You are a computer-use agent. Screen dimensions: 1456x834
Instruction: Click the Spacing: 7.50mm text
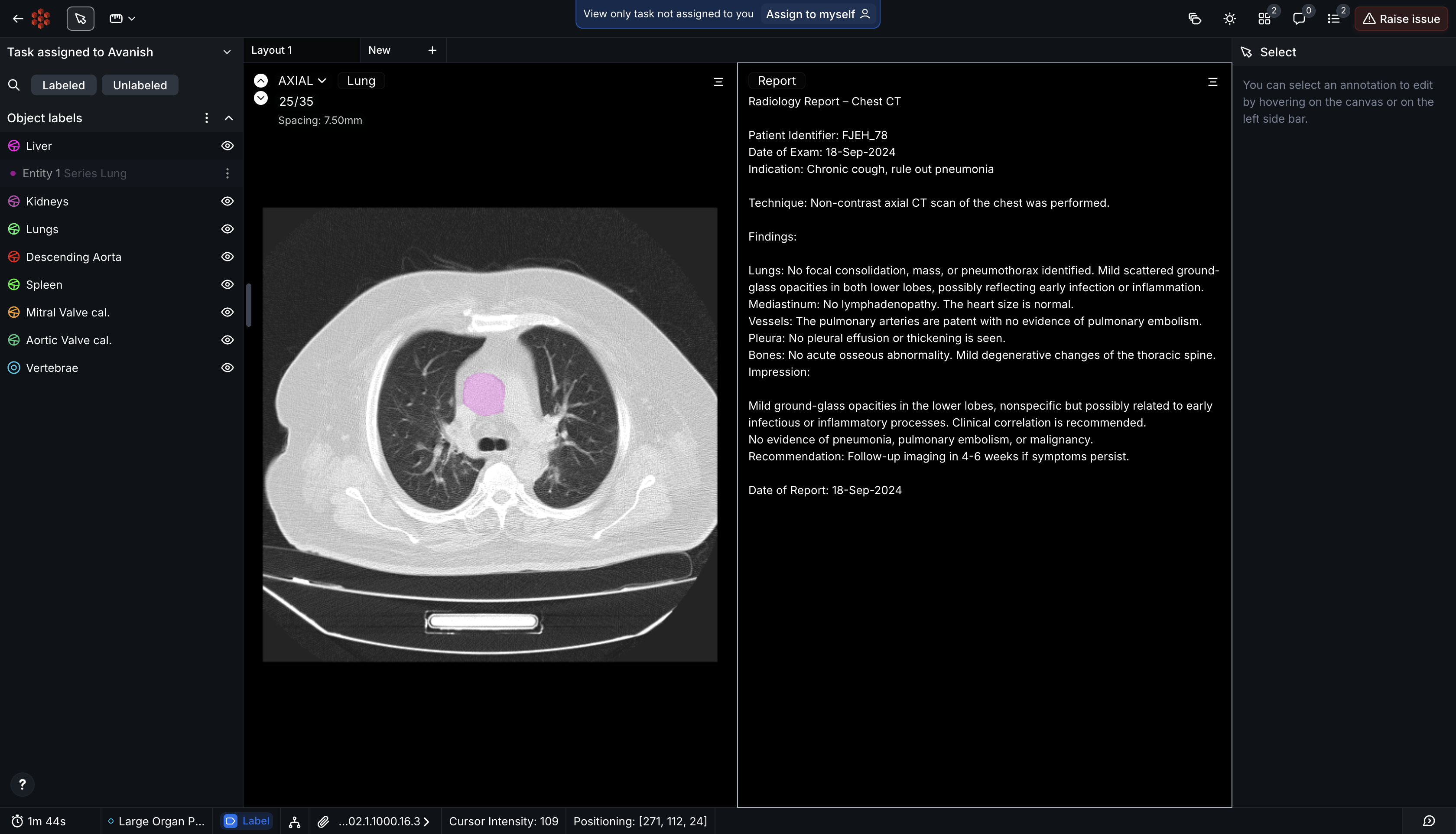point(320,121)
